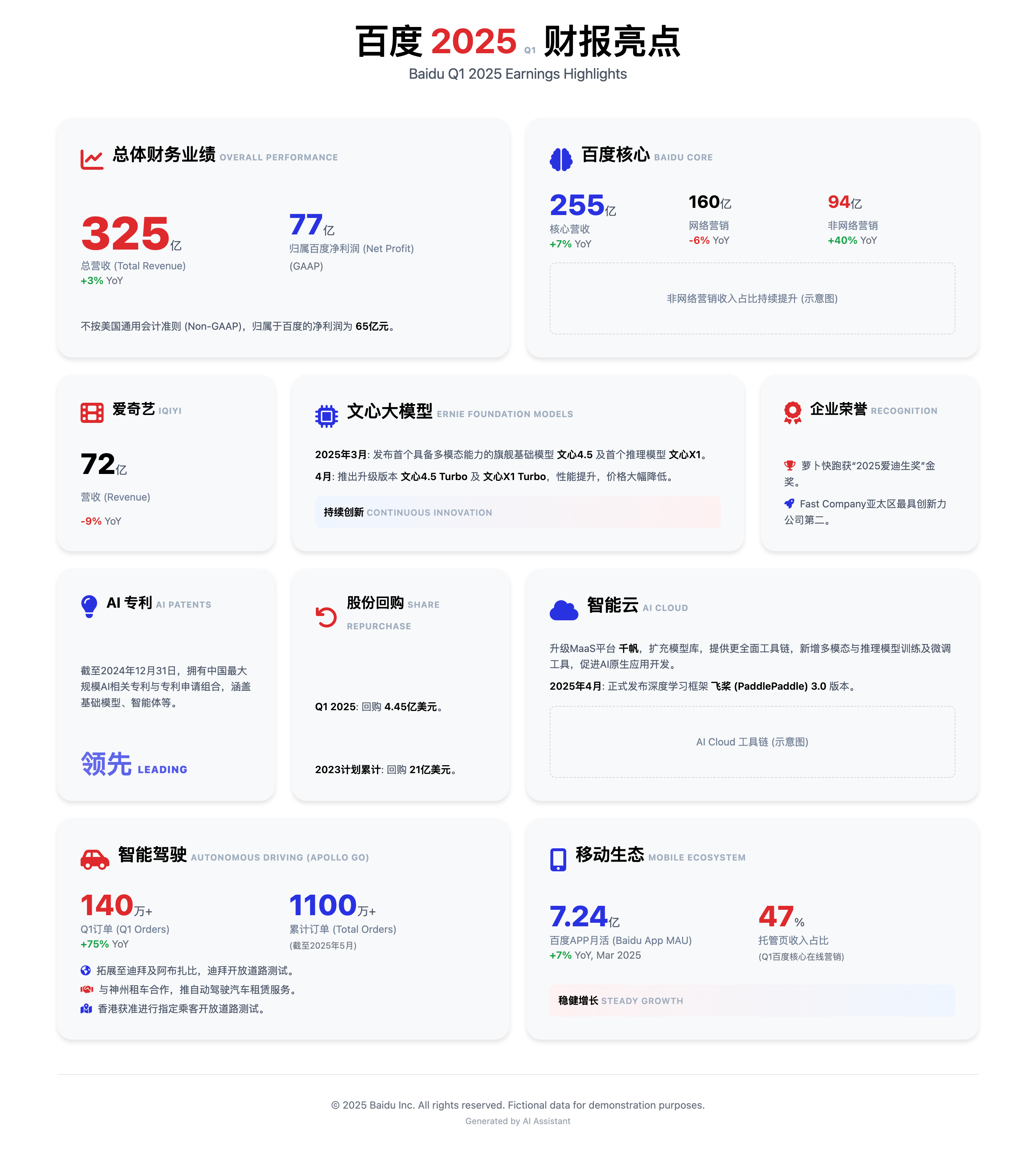Click the award ribbon icon beside 企业荣誉

coord(792,412)
